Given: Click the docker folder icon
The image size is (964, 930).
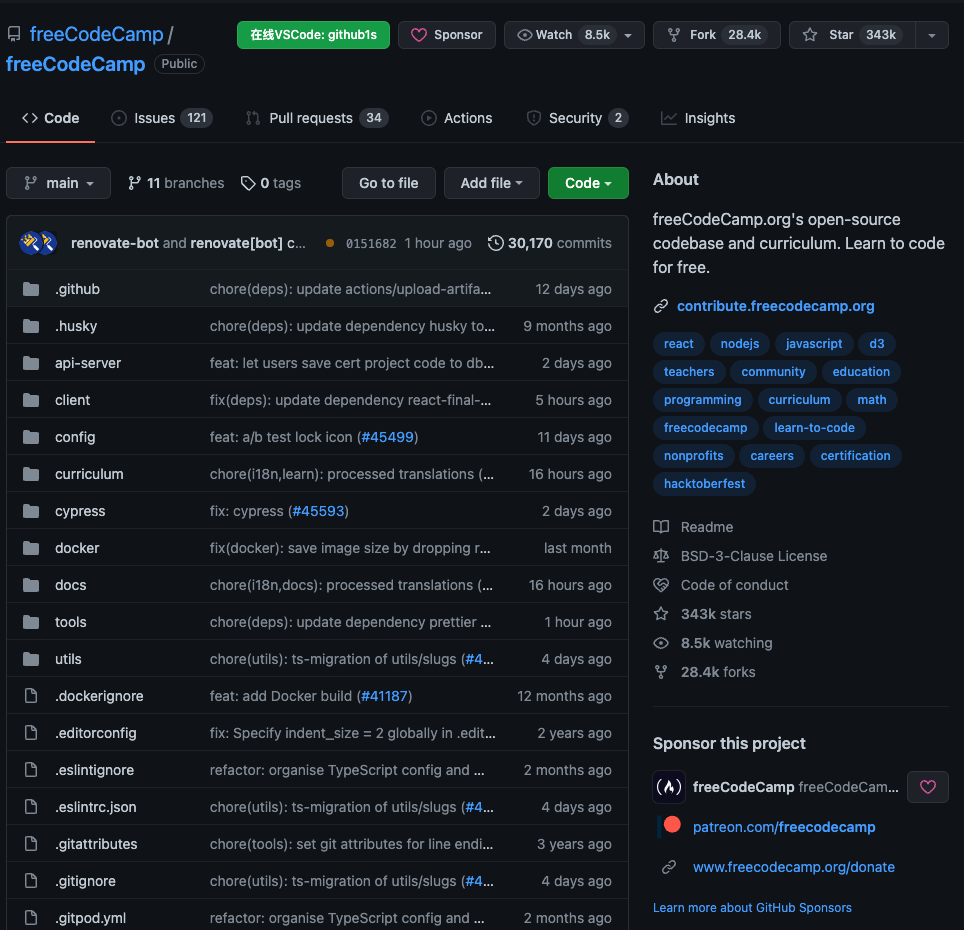Looking at the screenshot, I should pos(31,548).
